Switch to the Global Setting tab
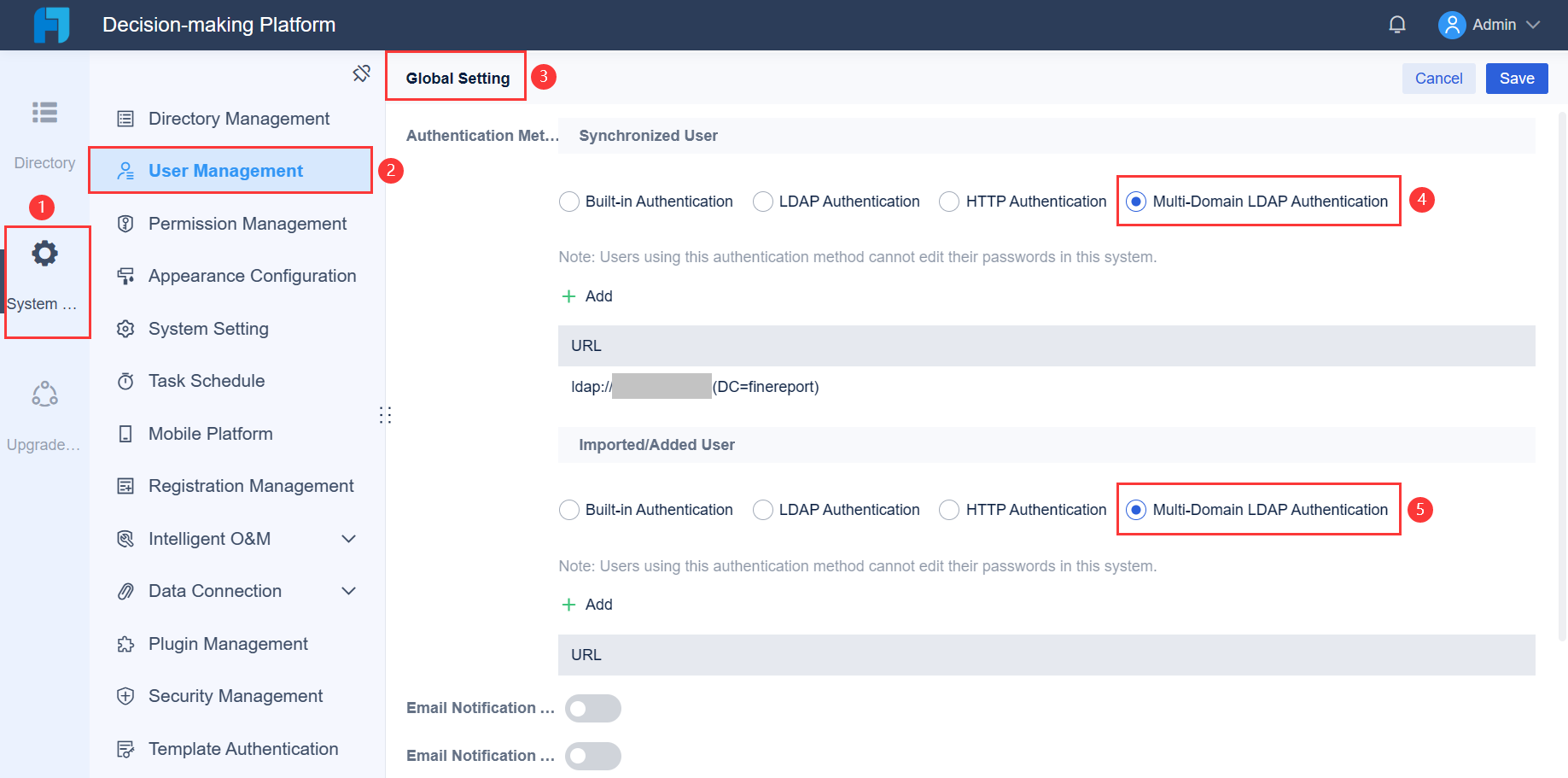The width and height of the screenshot is (1568, 778). pos(455,77)
